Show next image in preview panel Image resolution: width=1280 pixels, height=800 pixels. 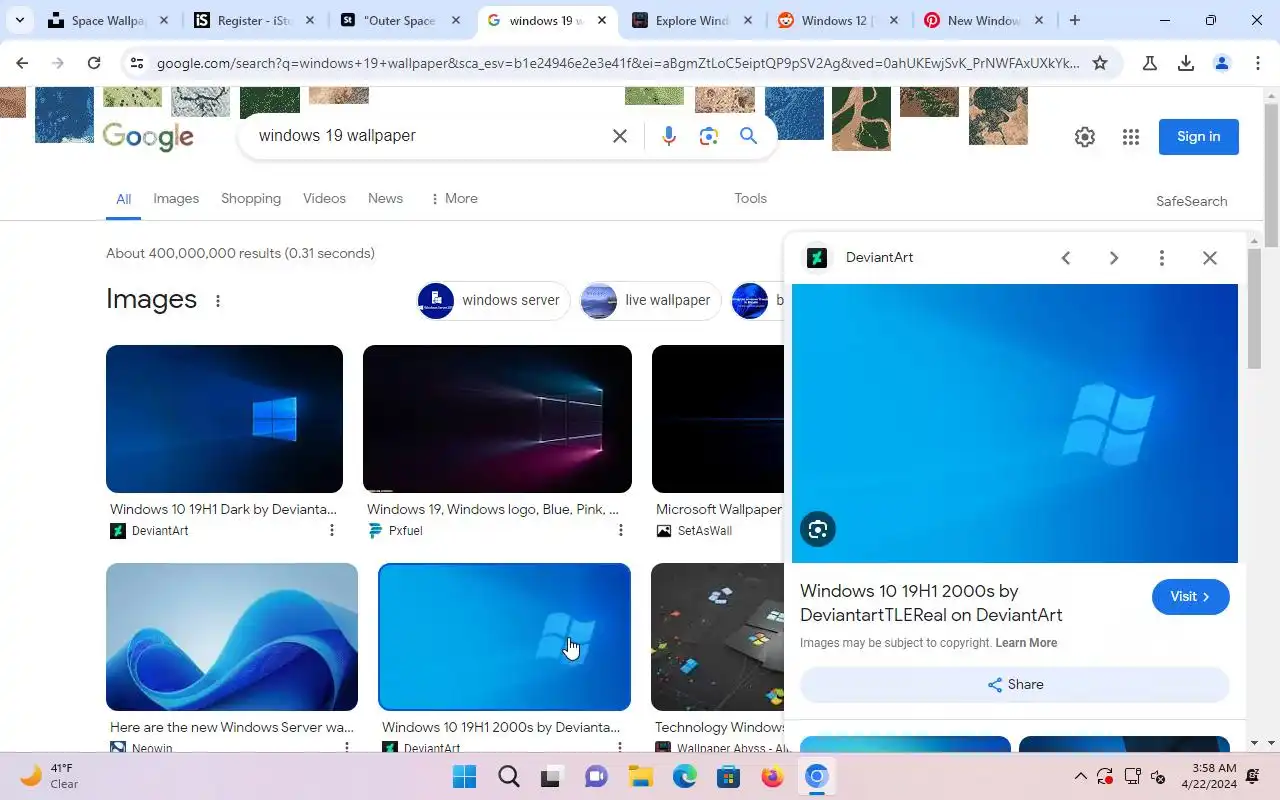tap(1114, 258)
